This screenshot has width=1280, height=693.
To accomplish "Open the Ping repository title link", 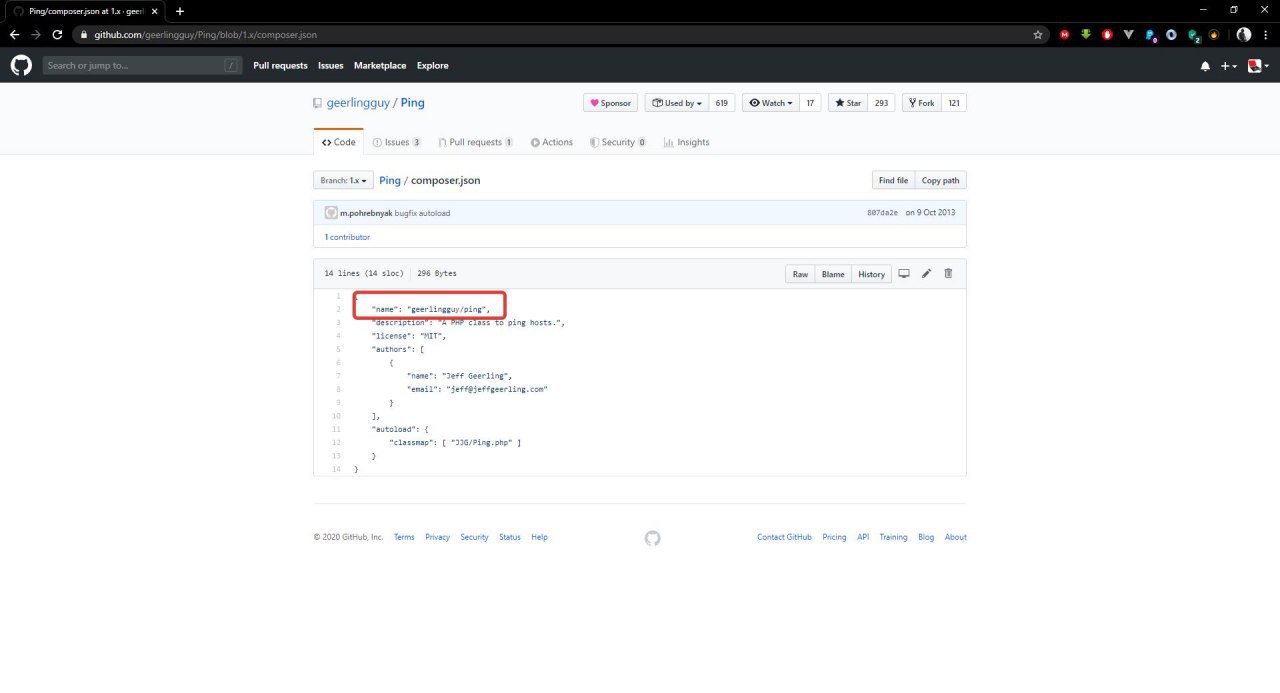I will (412, 103).
